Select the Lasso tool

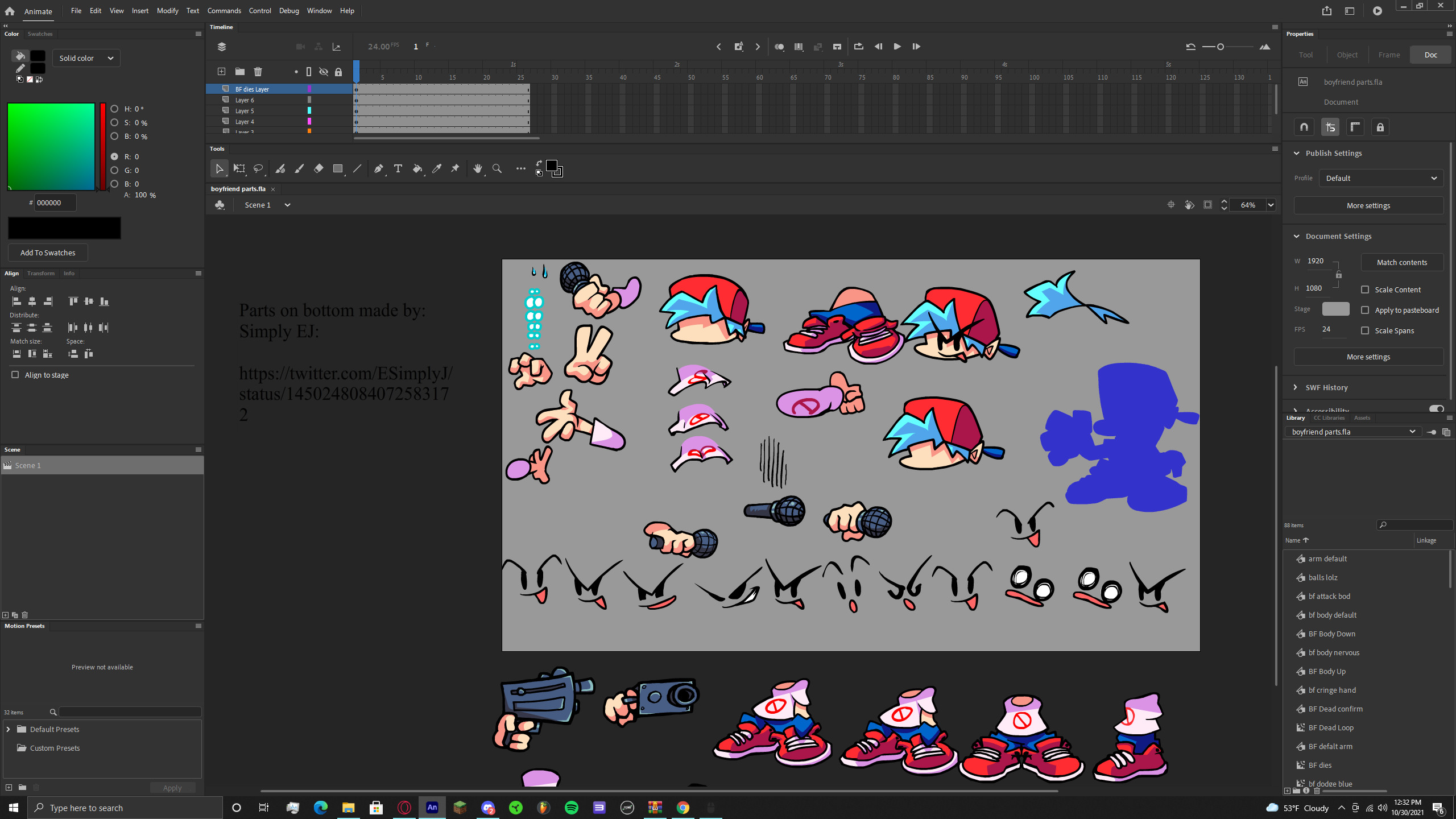(x=258, y=168)
